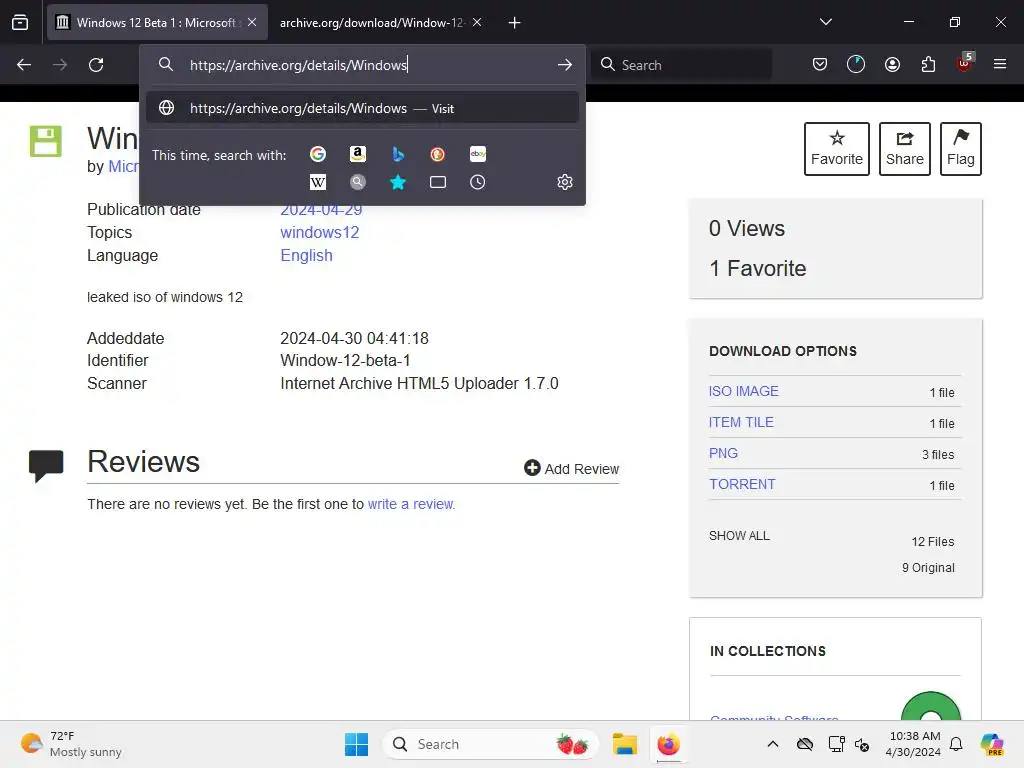Screen dimensions: 1024x768
Task: Search this time with Google
Action: (318, 154)
